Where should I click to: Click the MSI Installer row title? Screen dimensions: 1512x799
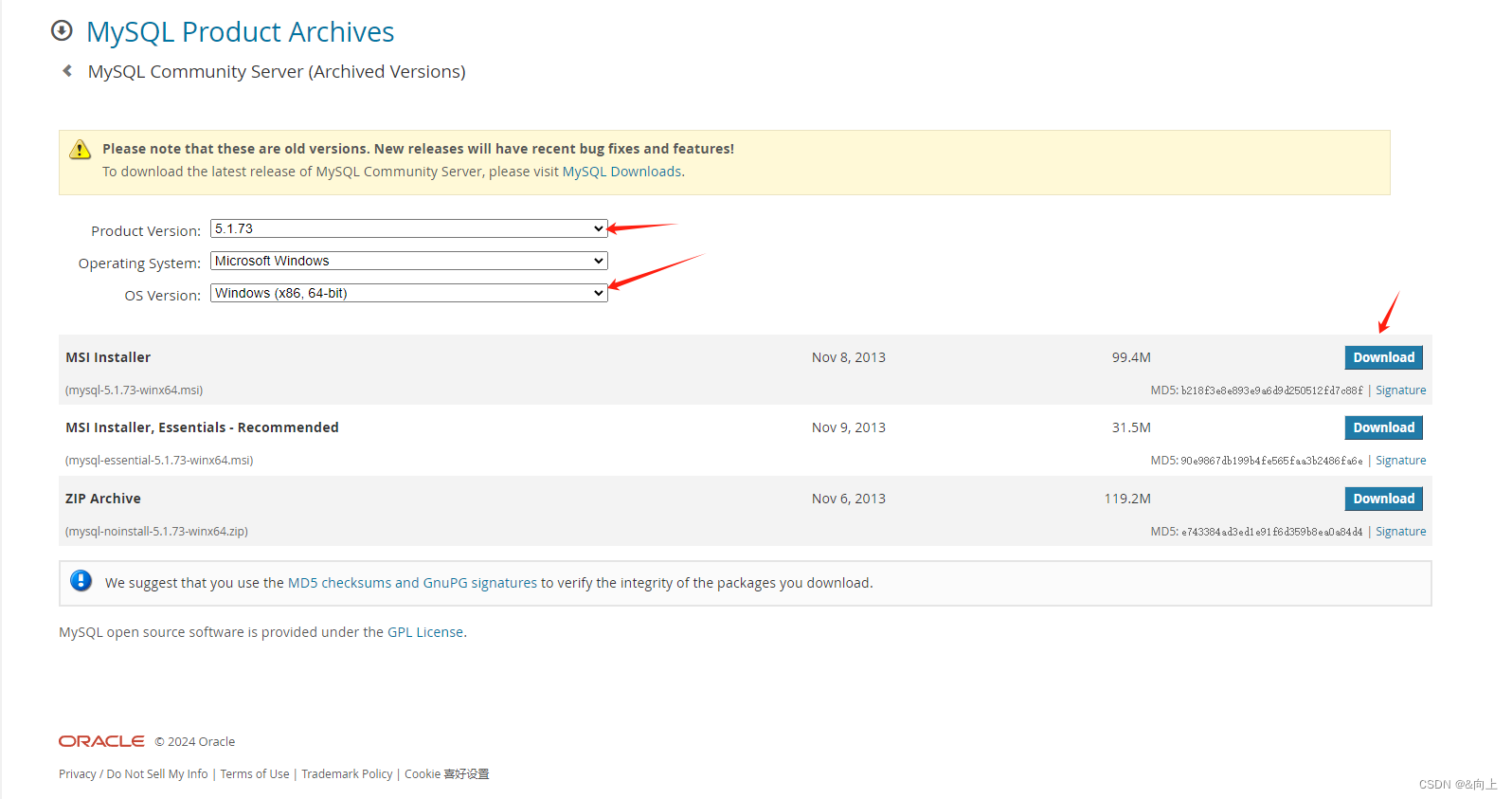[108, 357]
